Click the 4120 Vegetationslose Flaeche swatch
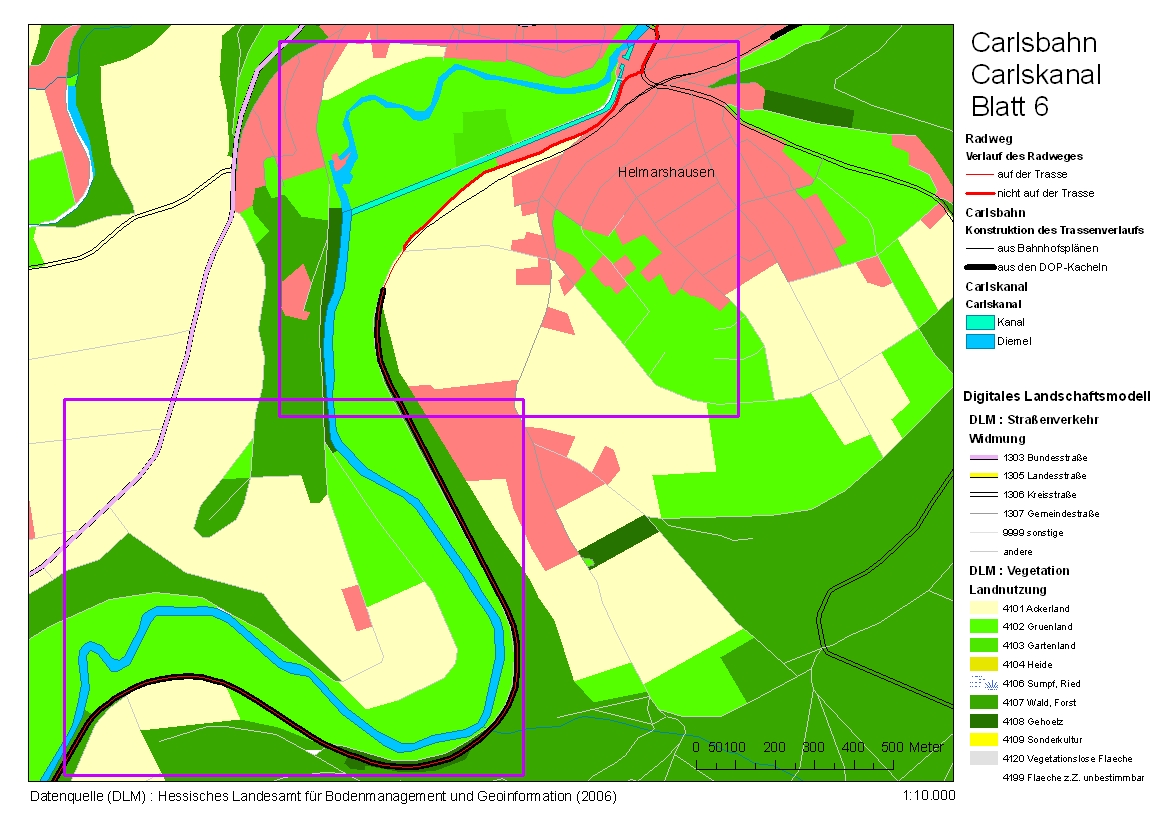This screenshot has height=827, width=1169. pyautogui.click(x=985, y=759)
